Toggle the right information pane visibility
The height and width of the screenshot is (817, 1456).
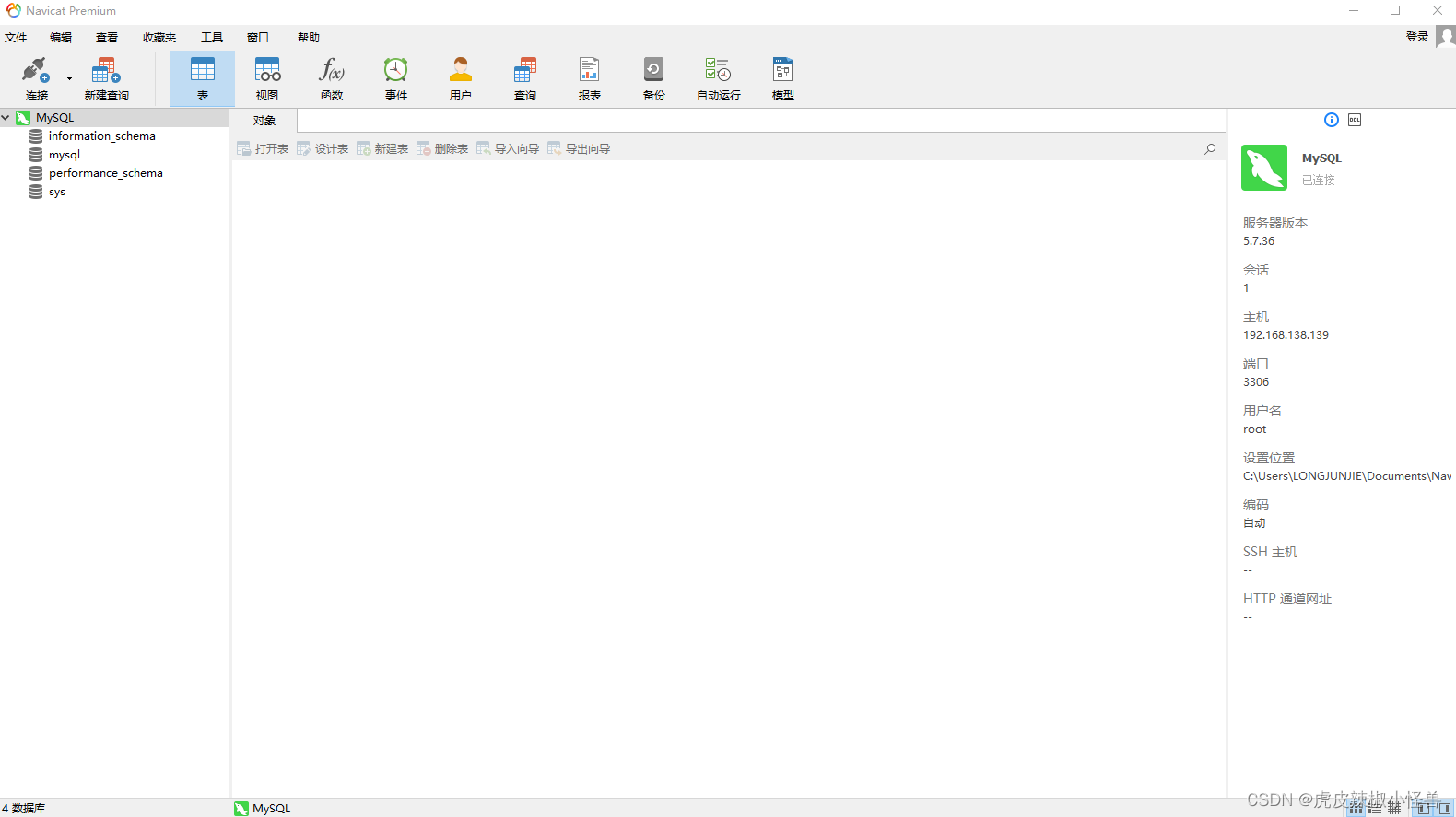tap(1444, 808)
